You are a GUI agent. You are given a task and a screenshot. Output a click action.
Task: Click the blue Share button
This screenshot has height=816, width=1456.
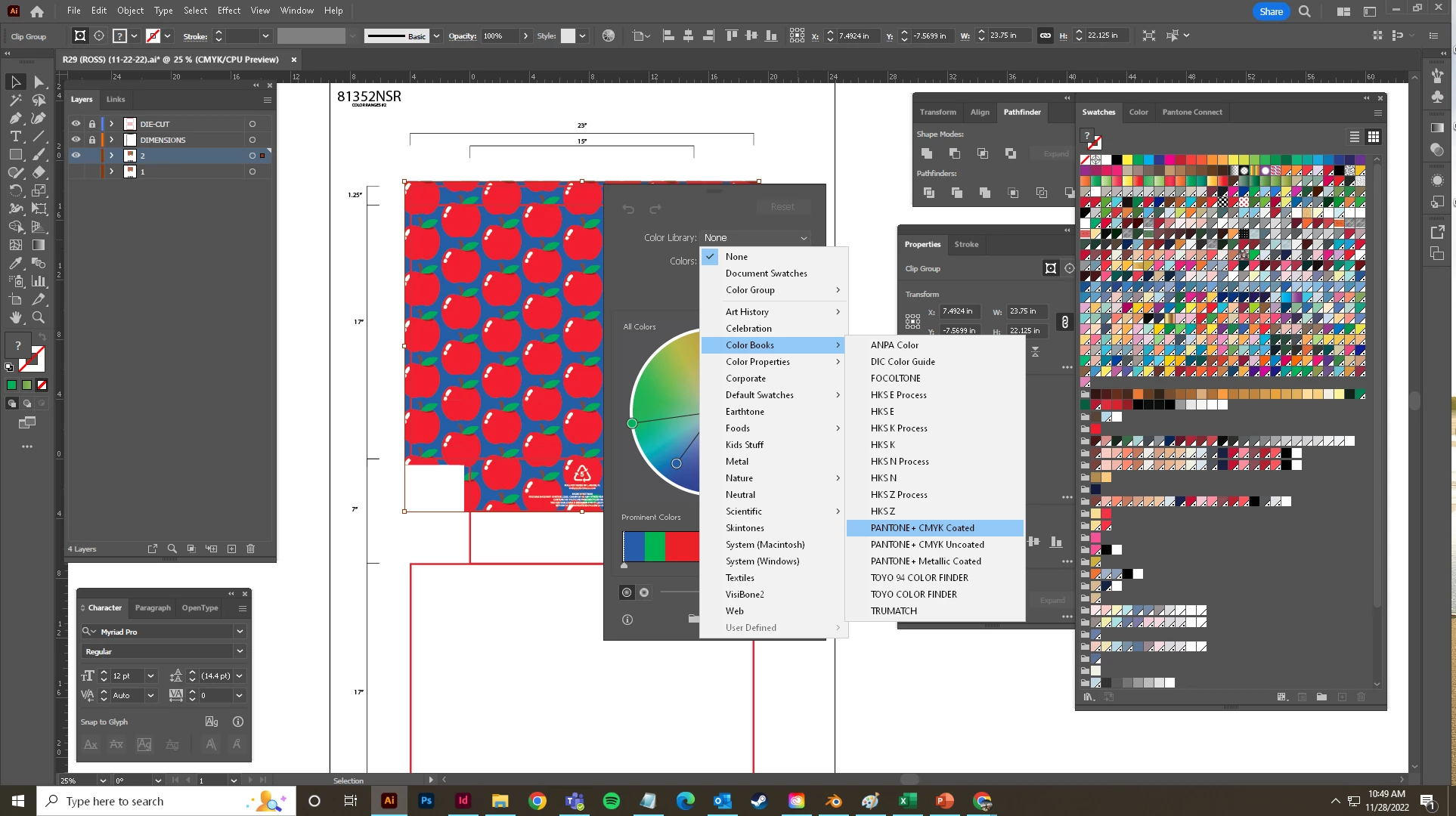(x=1271, y=11)
